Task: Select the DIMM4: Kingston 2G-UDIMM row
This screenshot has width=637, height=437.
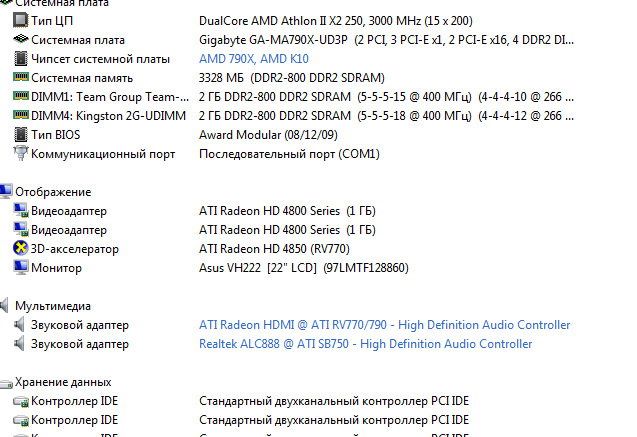Action: (x=293, y=116)
